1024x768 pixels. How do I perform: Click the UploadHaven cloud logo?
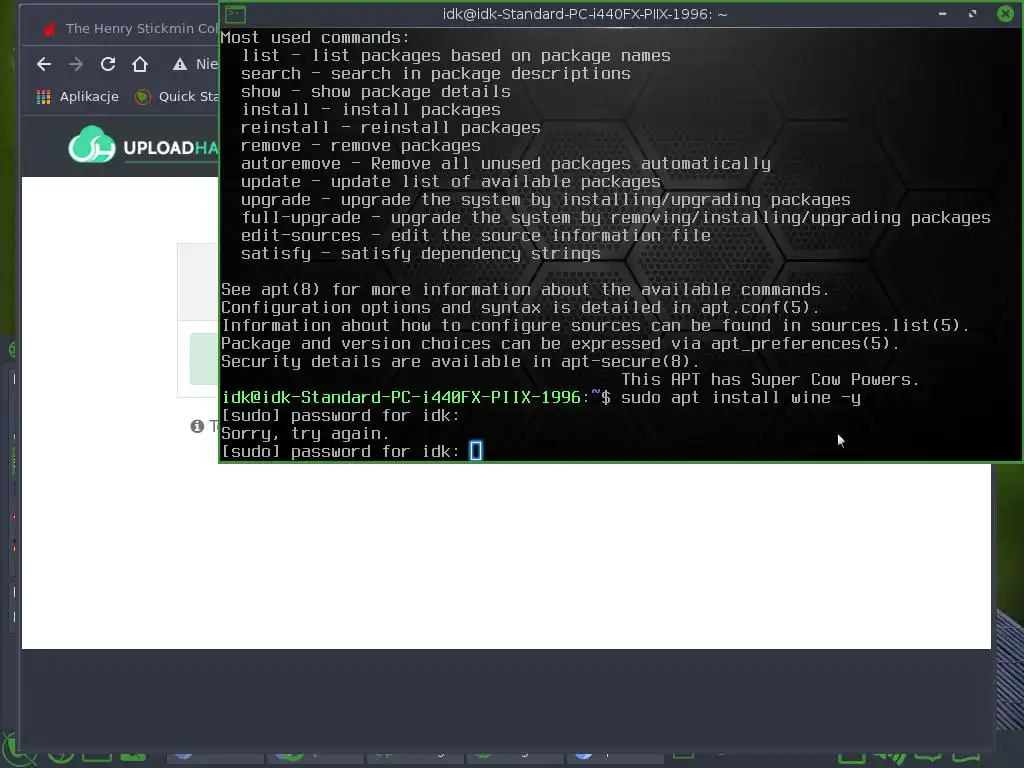91,144
